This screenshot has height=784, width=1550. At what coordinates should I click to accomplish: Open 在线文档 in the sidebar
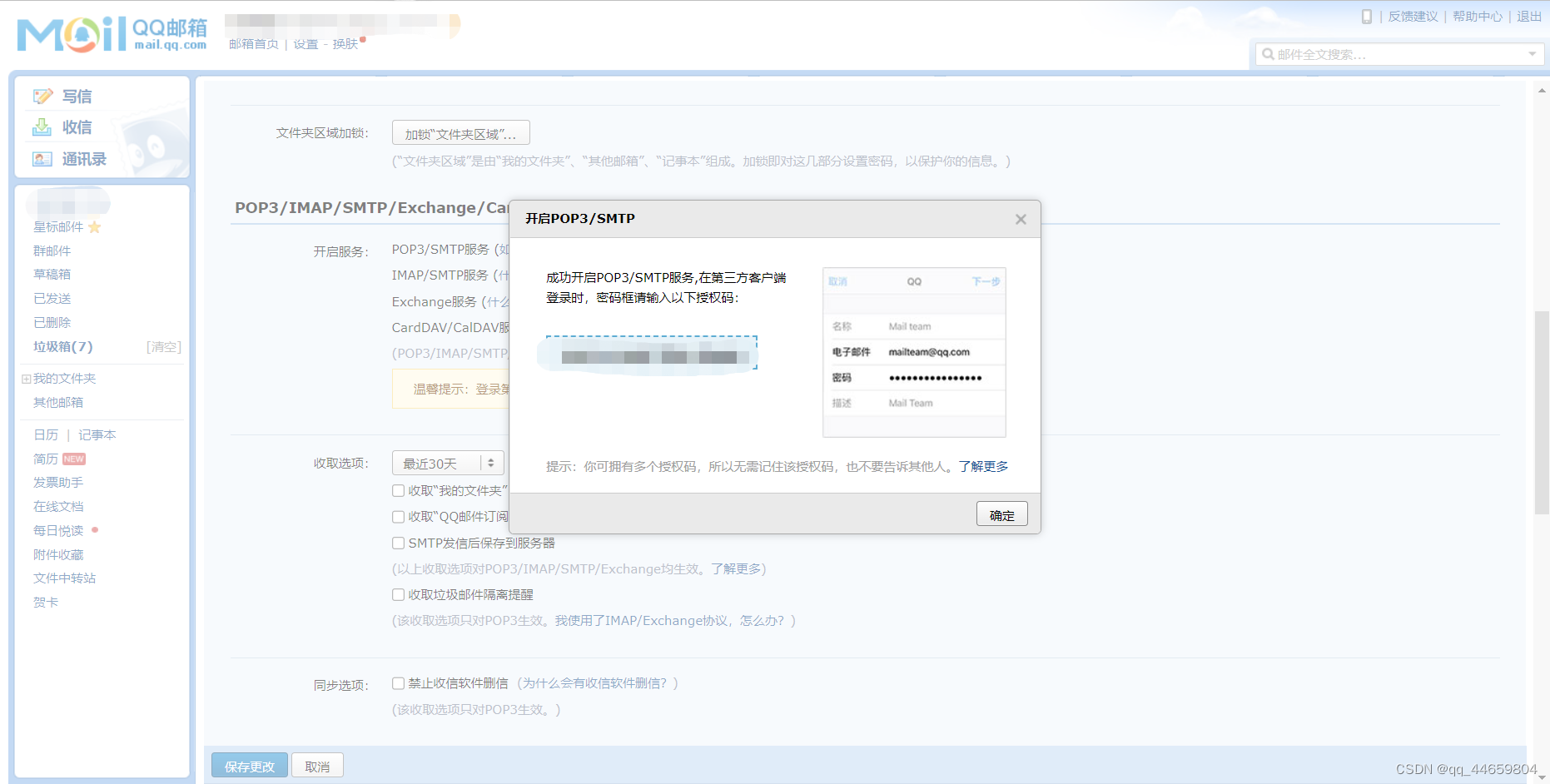point(58,507)
